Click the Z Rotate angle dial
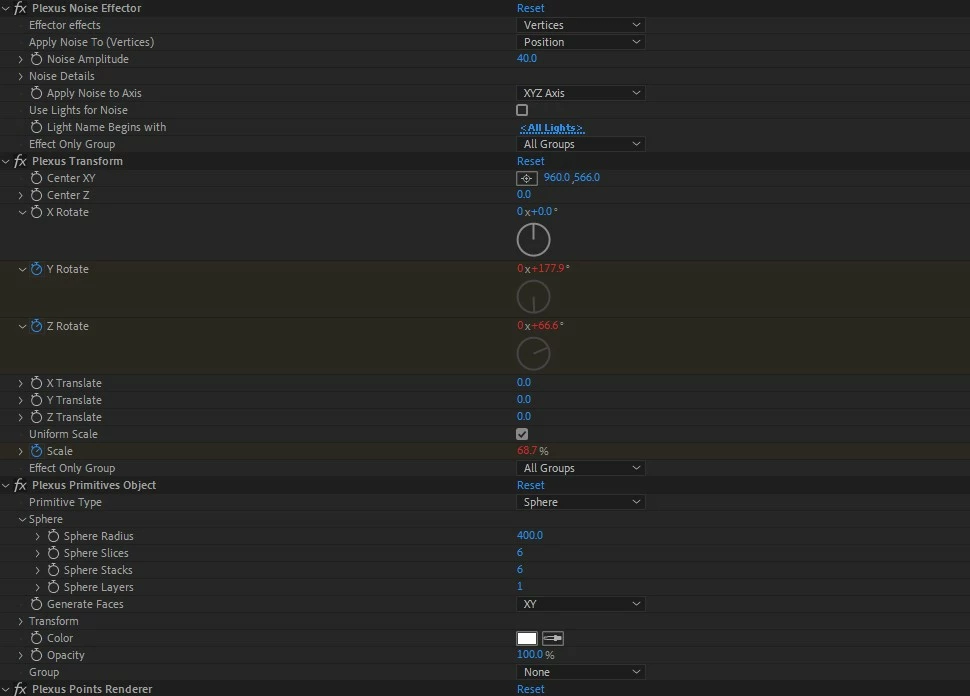 (533, 354)
